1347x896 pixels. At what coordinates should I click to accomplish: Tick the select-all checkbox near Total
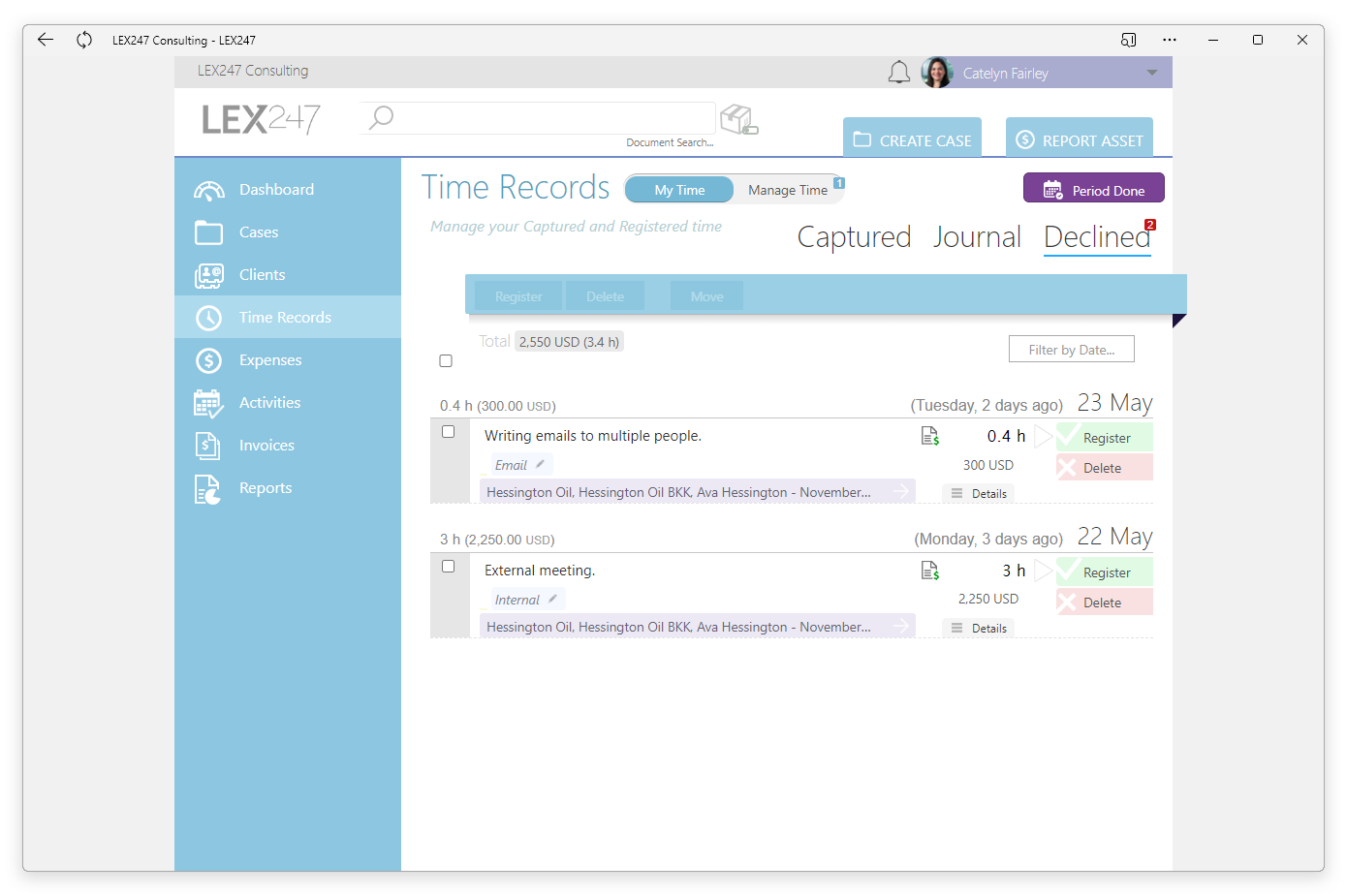(446, 361)
